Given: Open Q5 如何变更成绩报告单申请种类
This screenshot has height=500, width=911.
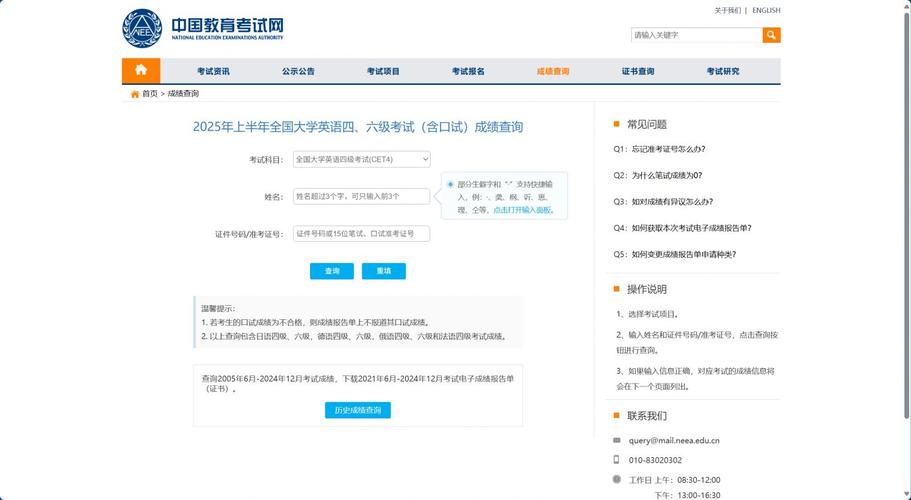Looking at the screenshot, I should tap(675, 254).
